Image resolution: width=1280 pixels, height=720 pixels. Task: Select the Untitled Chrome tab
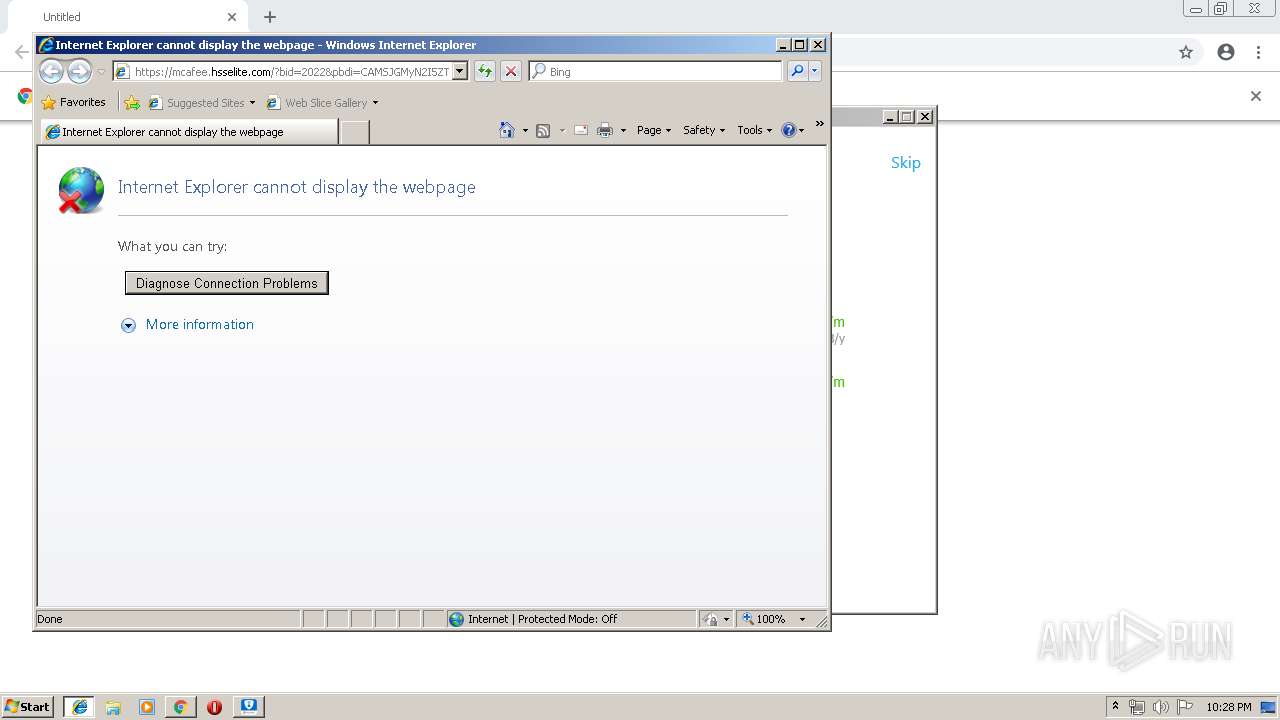(125, 17)
